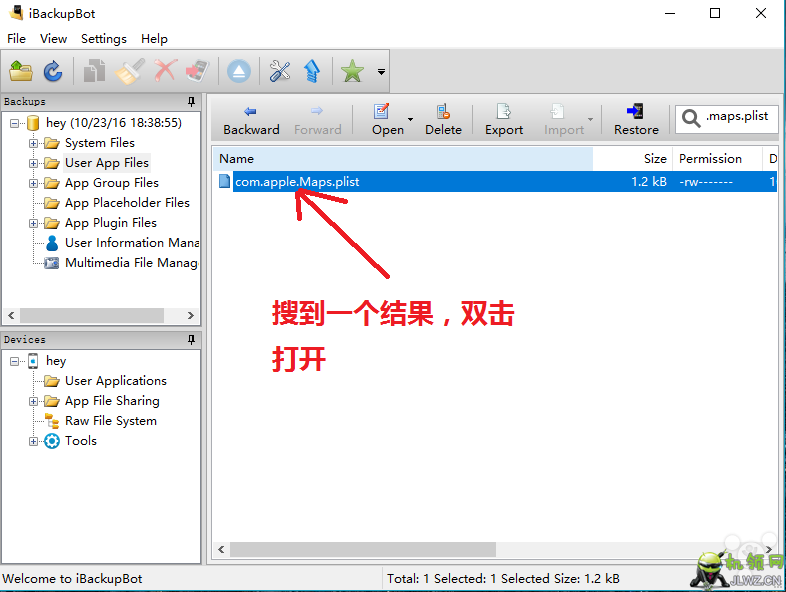Screen dimensions: 786x592
Task: Click the wrench and screwdriver tools icon
Action: (x=280, y=71)
